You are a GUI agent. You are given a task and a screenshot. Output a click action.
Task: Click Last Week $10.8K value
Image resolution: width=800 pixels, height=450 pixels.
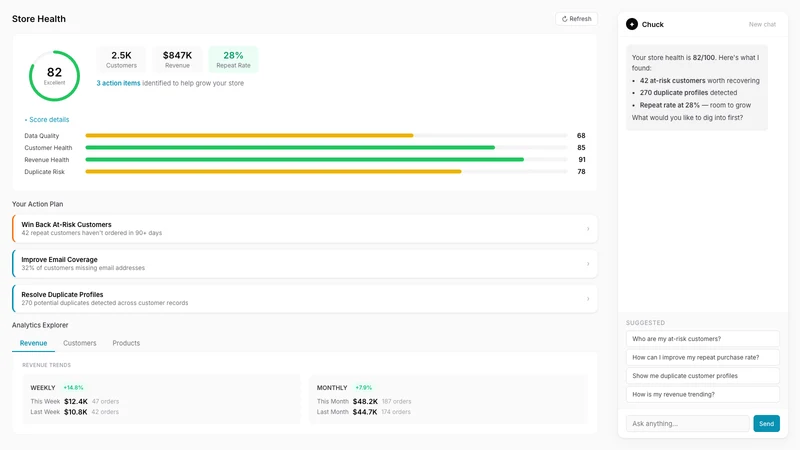point(76,412)
